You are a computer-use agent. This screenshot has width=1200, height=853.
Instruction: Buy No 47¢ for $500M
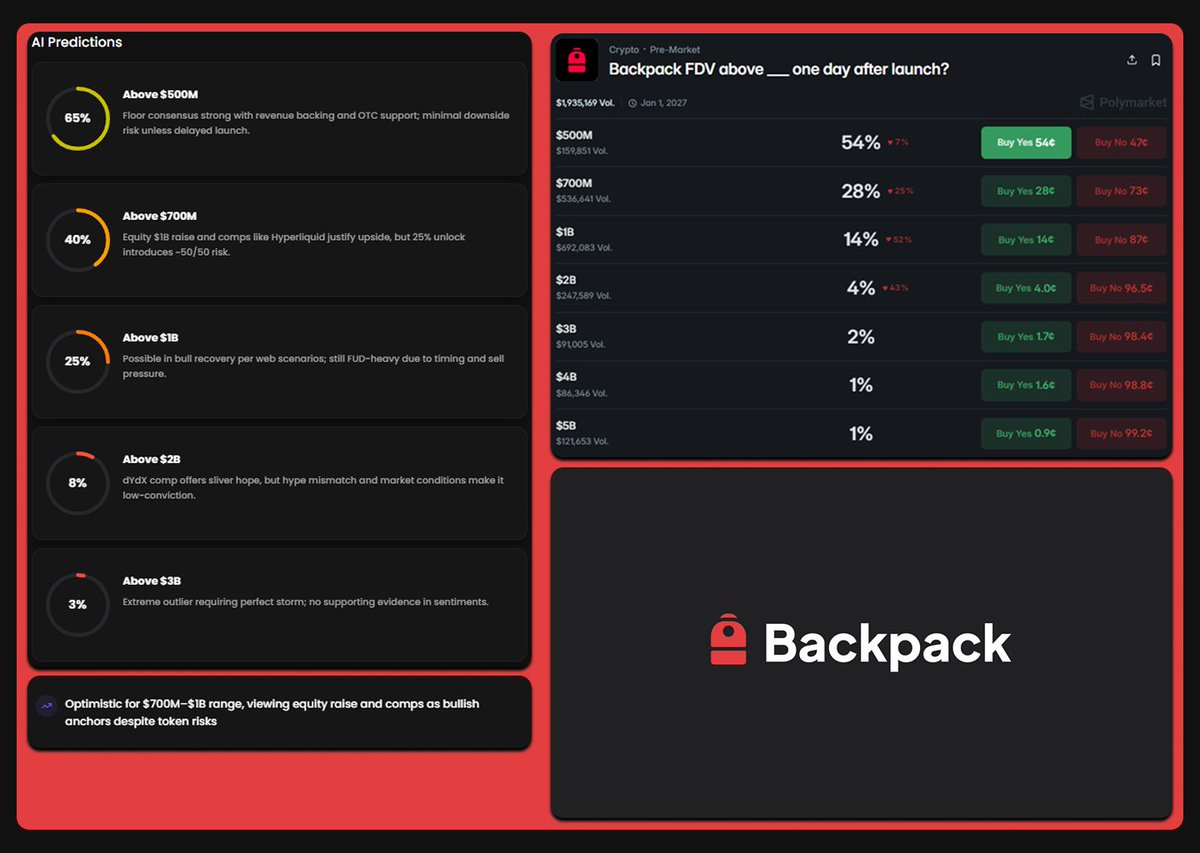point(1121,143)
